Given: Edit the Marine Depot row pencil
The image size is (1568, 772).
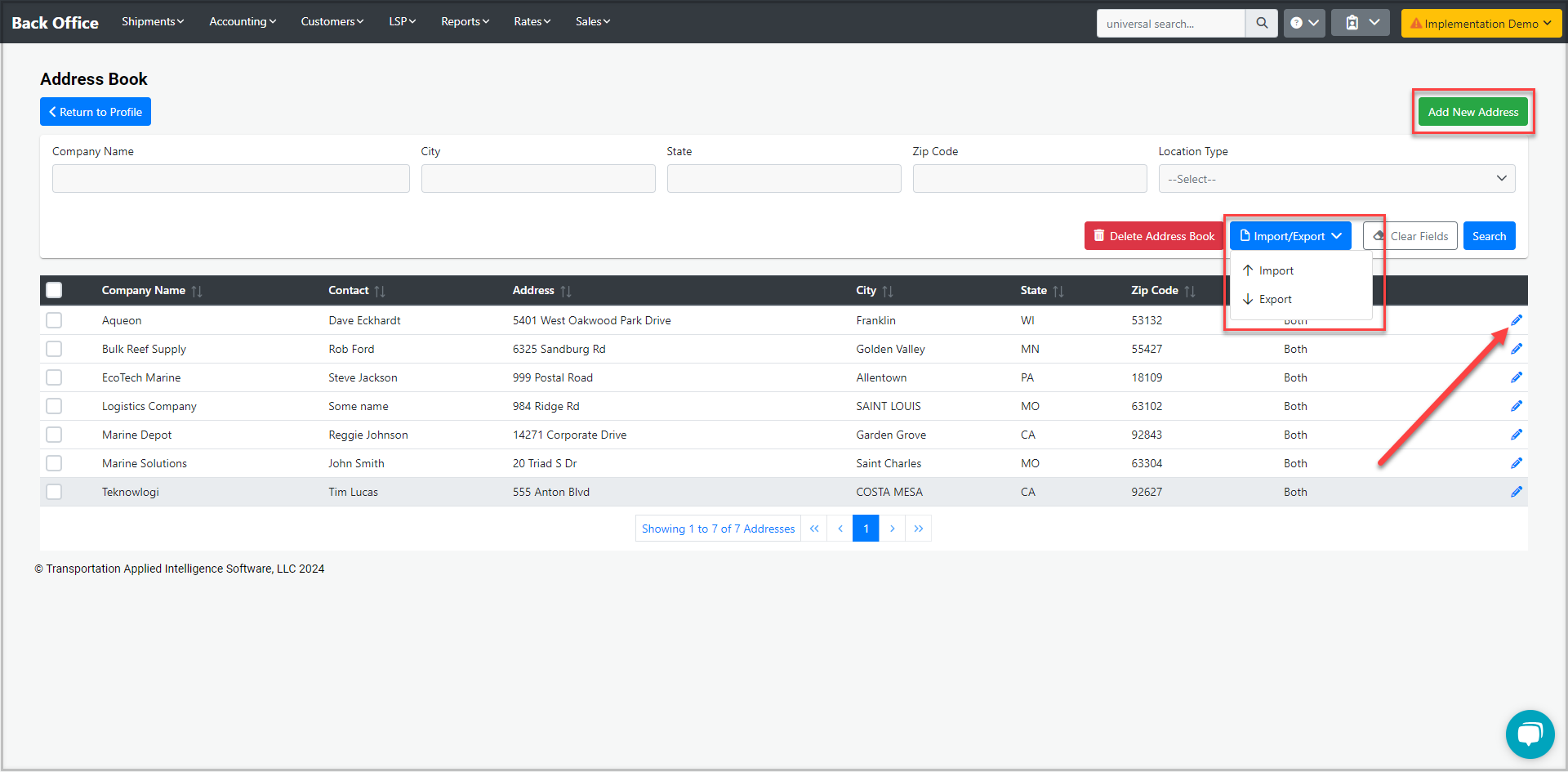Looking at the screenshot, I should pos(1517,435).
